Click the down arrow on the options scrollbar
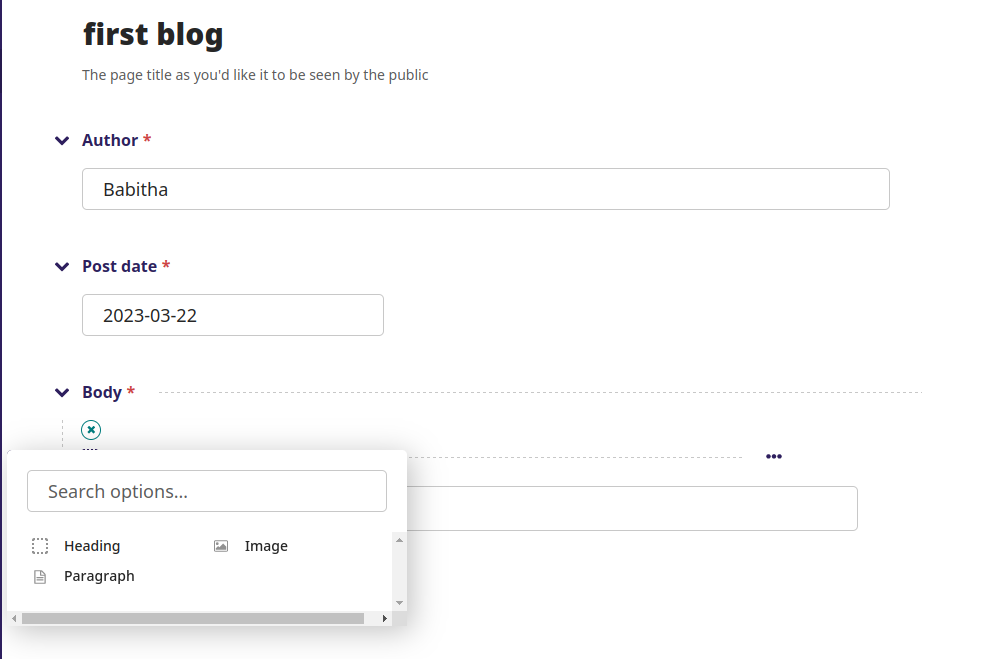Image resolution: width=1002 pixels, height=659 pixels. pos(399,602)
